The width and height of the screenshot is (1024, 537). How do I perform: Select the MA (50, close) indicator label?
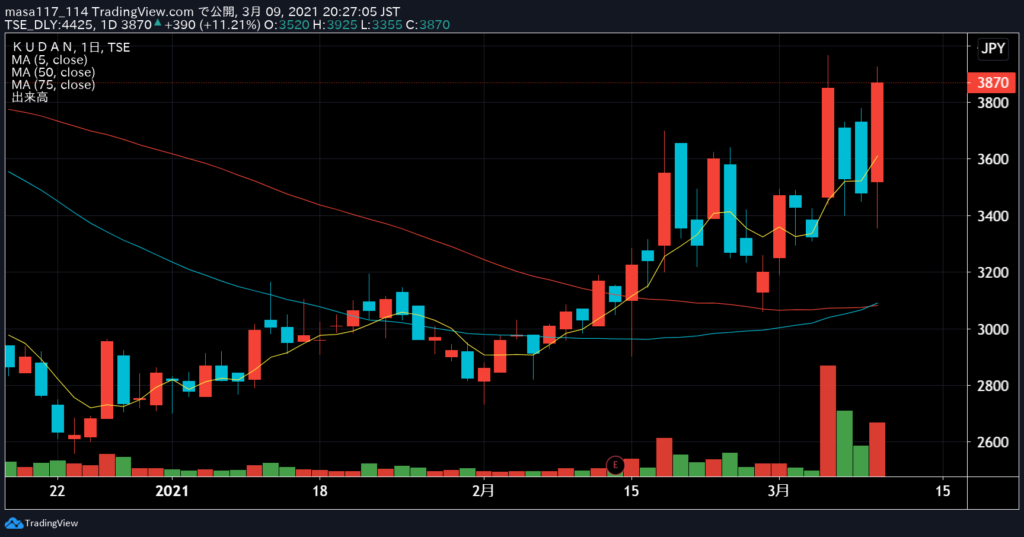[x=53, y=72]
